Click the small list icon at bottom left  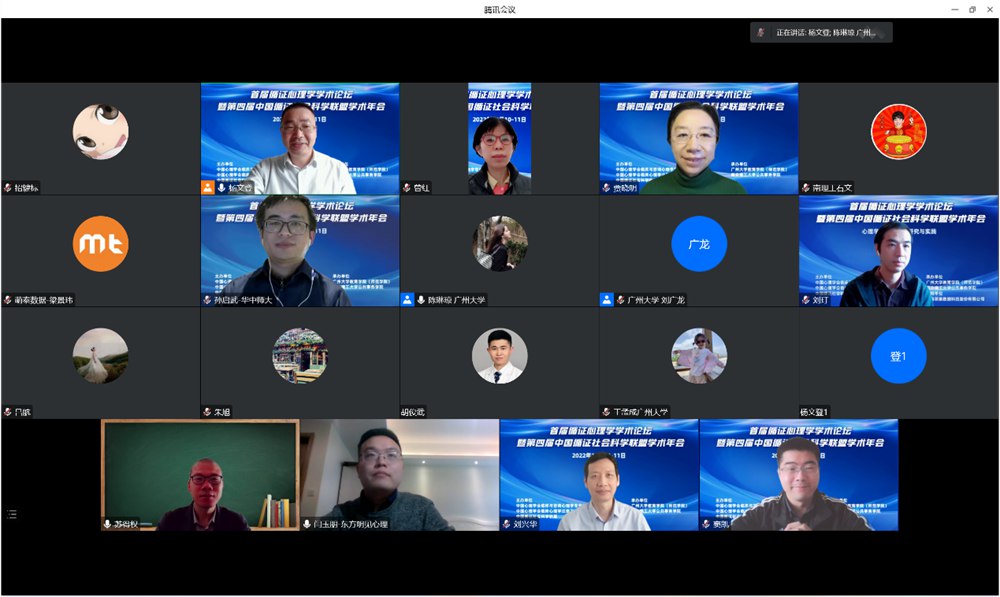pyautogui.click(x=12, y=514)
